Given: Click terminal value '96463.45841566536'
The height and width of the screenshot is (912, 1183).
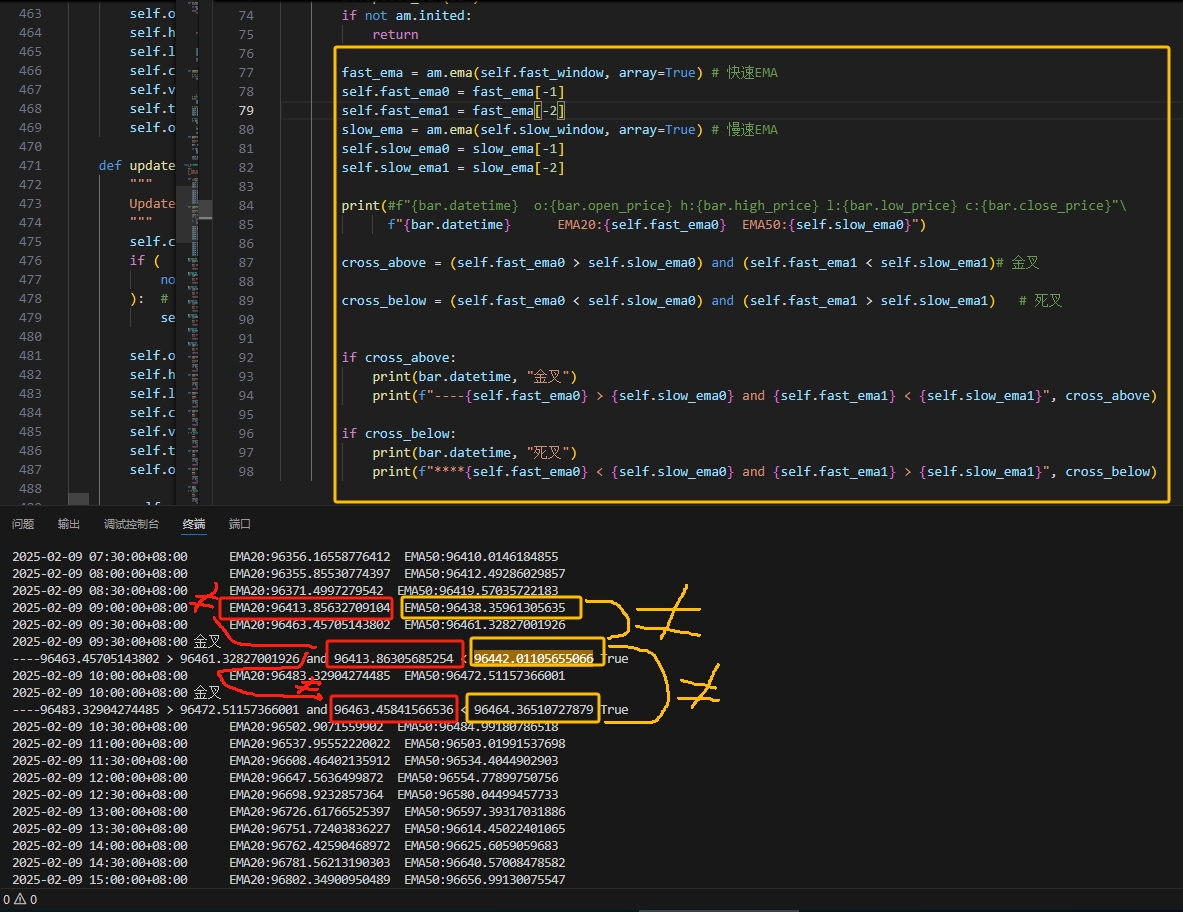Looking at the screenshot, I should click(394, 710).
